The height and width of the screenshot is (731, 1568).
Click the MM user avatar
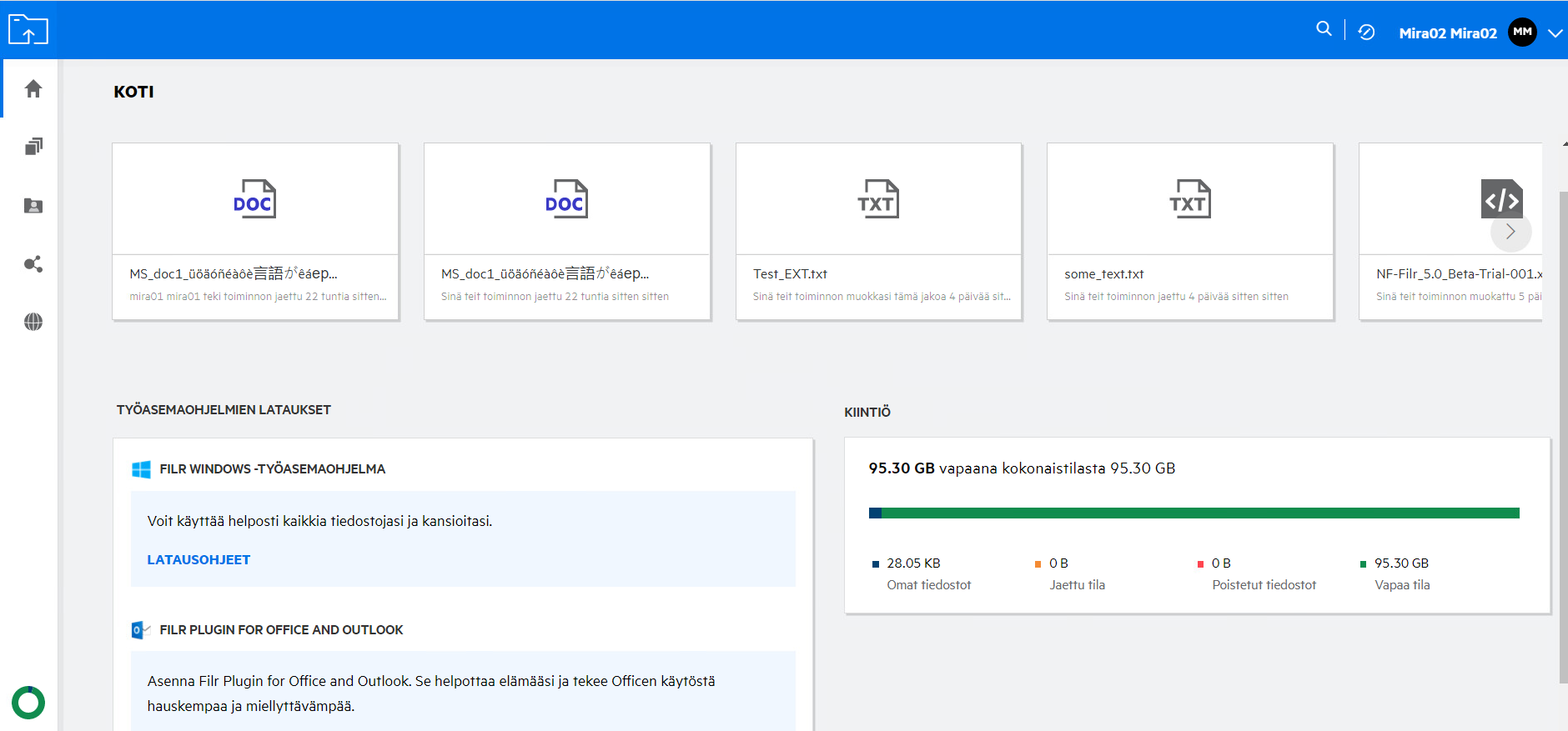tap(1522, 33)
